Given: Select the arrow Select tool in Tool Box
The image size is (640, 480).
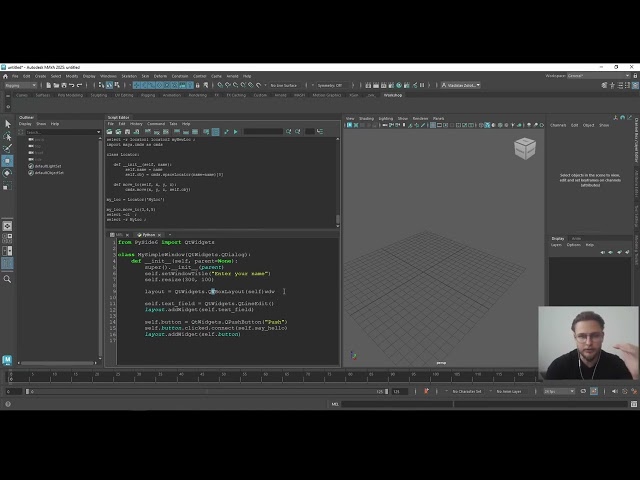Looking at the screenshot, I should point(7,124).
